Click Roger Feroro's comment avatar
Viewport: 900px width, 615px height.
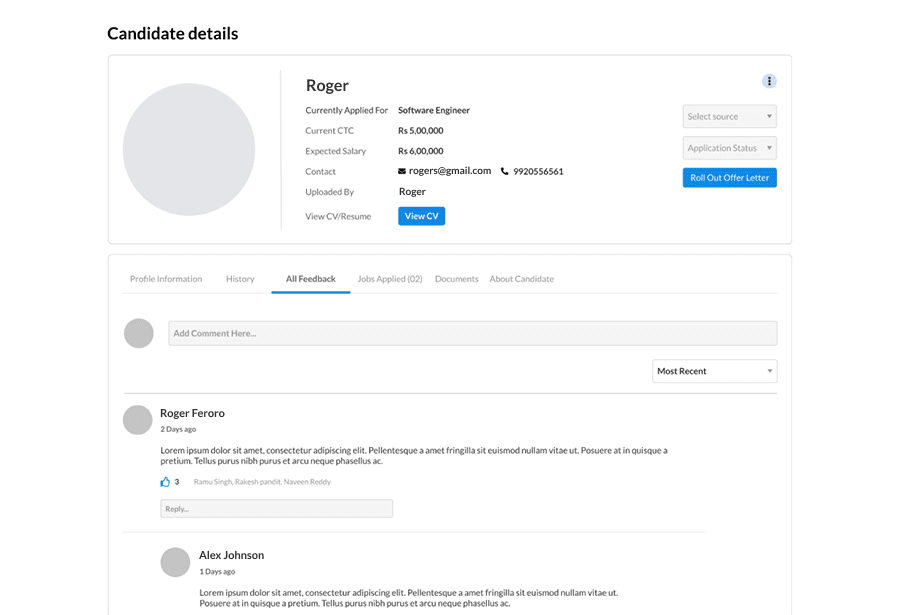pos(137,420)
